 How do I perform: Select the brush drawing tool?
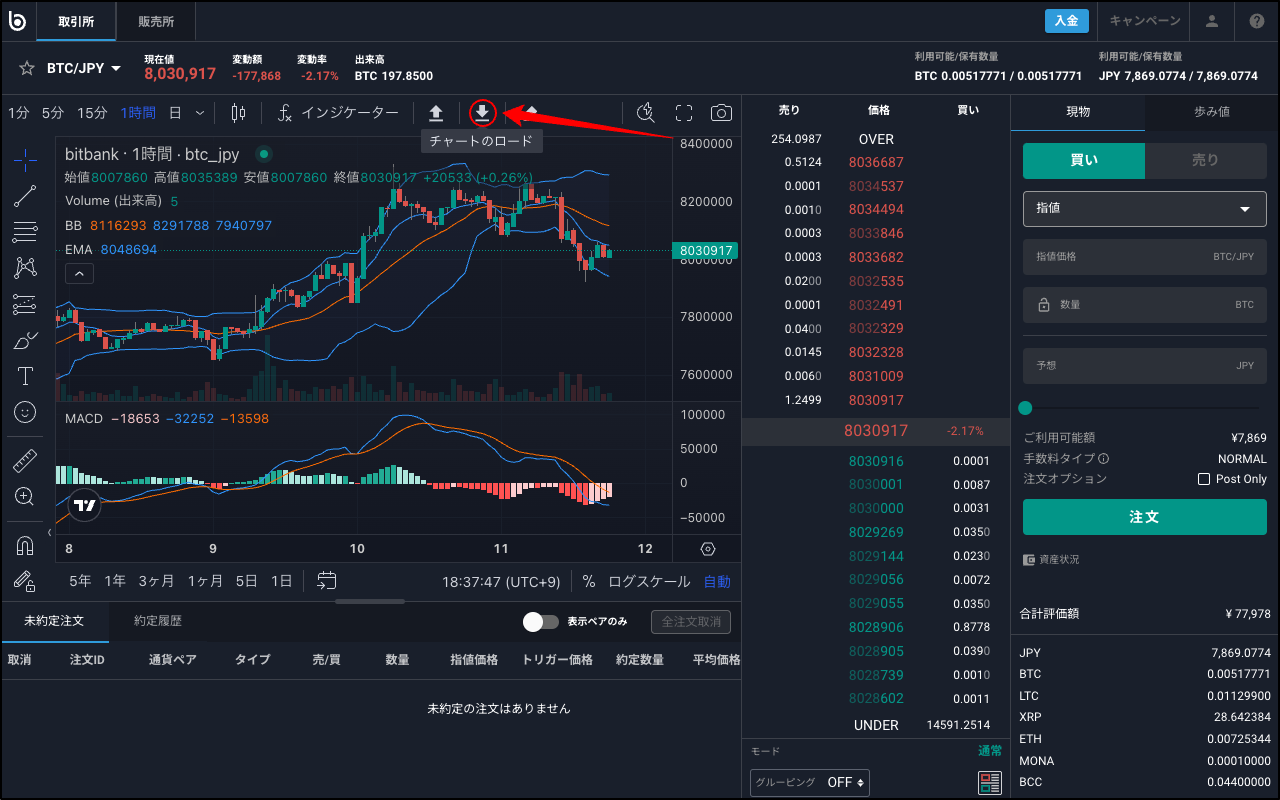[x=24, y=340]
